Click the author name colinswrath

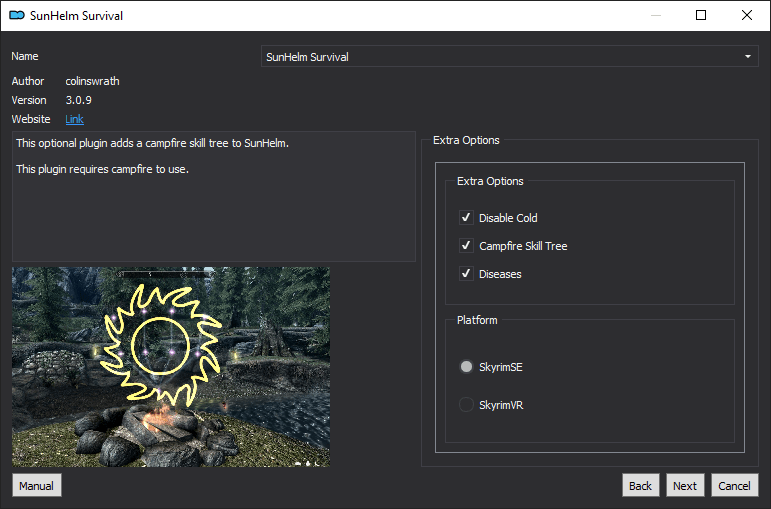point(92,81)
